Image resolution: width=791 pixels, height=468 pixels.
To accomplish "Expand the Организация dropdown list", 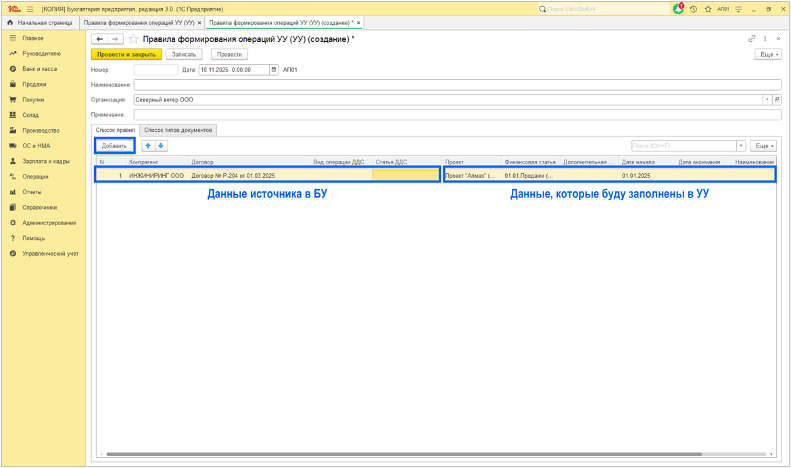I will (x=767, y=100).
